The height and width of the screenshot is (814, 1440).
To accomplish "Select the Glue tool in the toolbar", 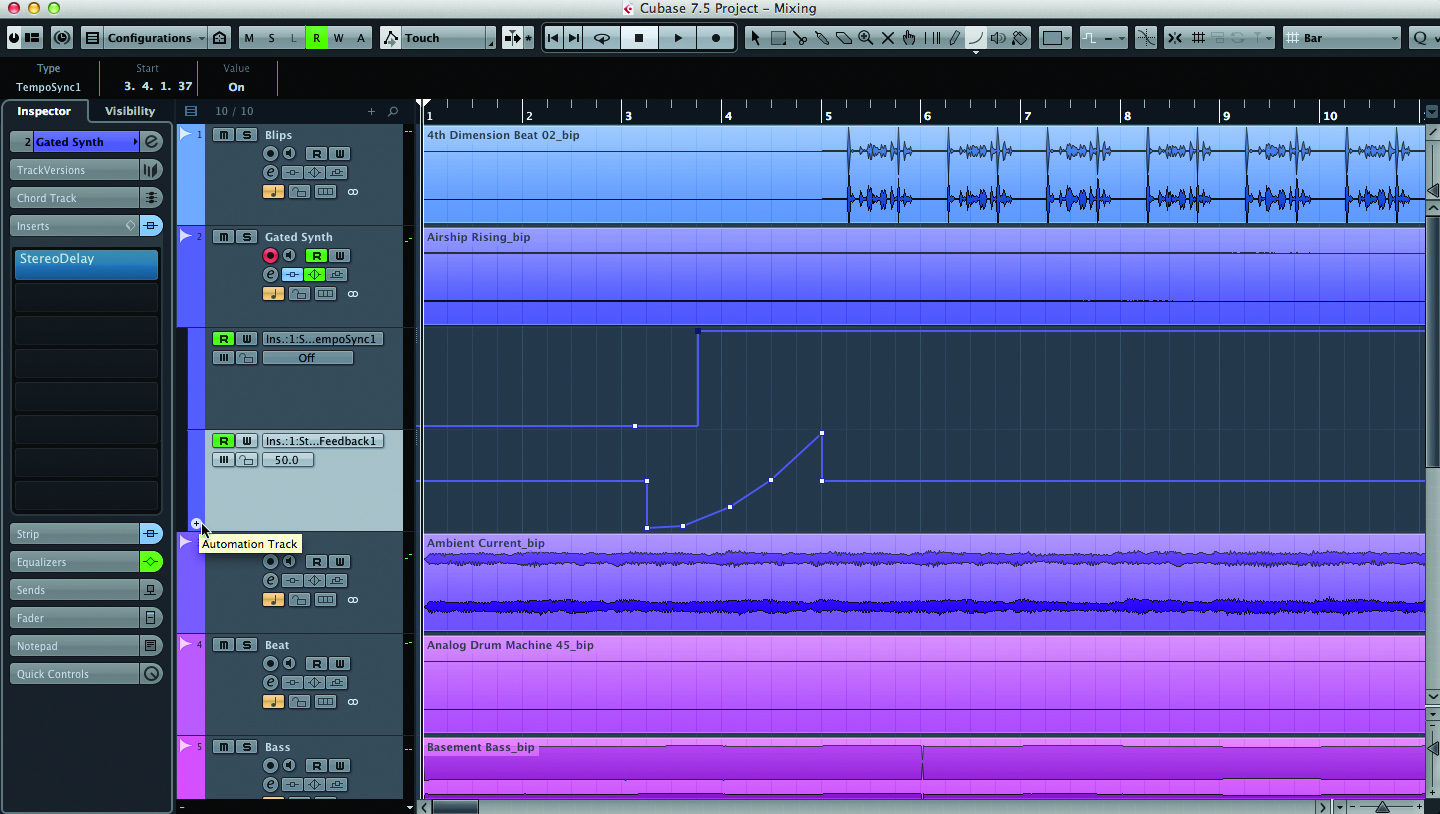I will tap(823, 38).
